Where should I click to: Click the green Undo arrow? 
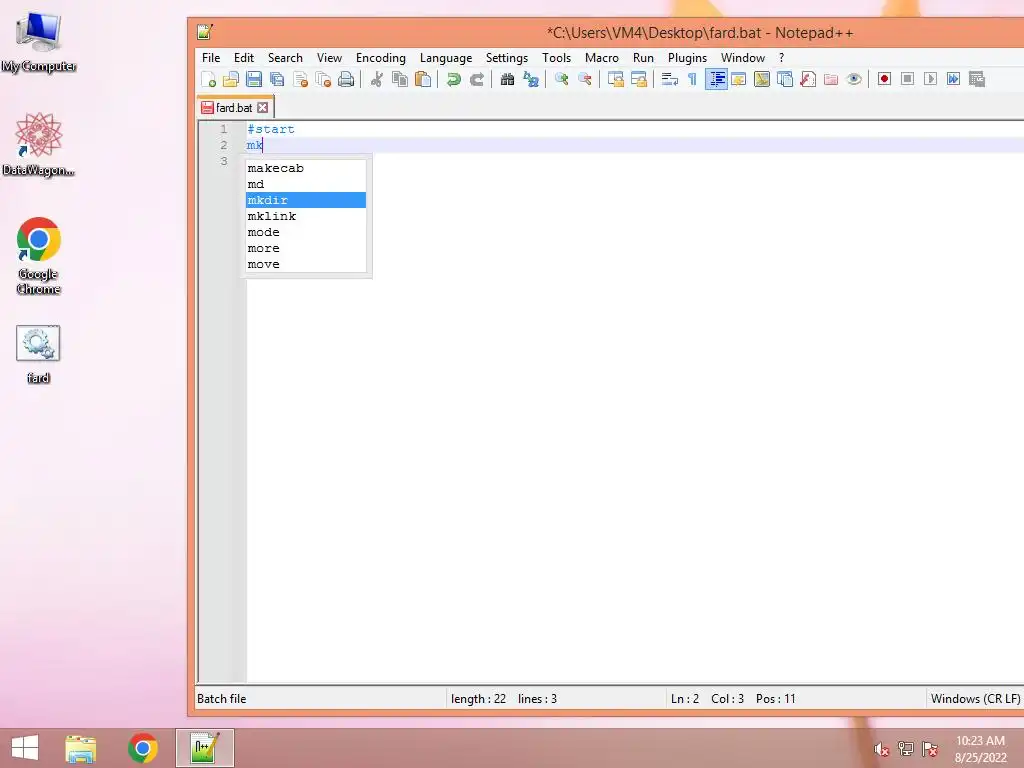(453, 79)
